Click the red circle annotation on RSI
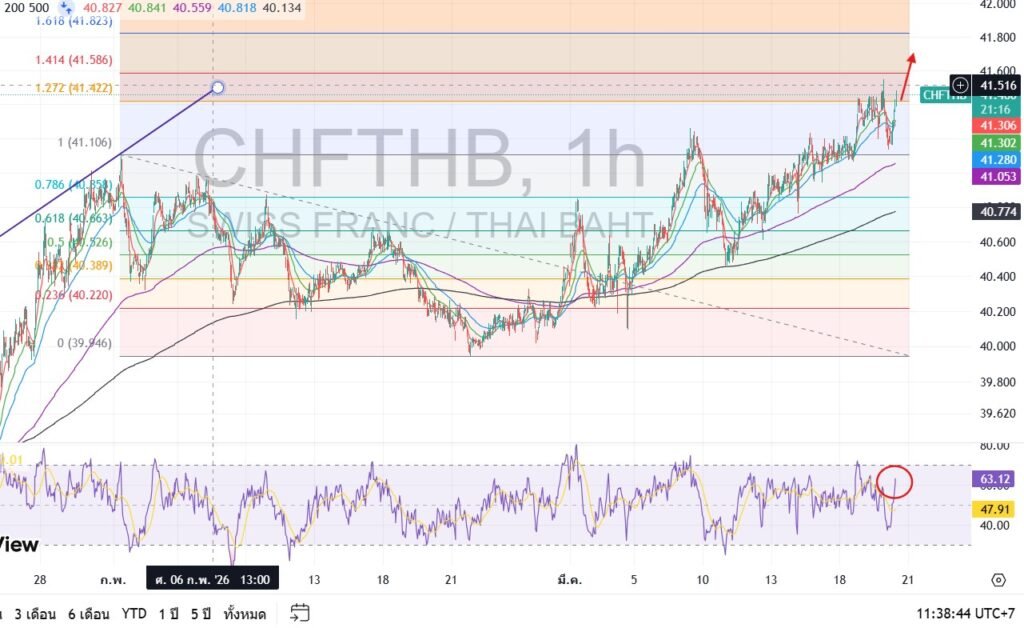Screen dimensions: 1024x628 (895, 481)
